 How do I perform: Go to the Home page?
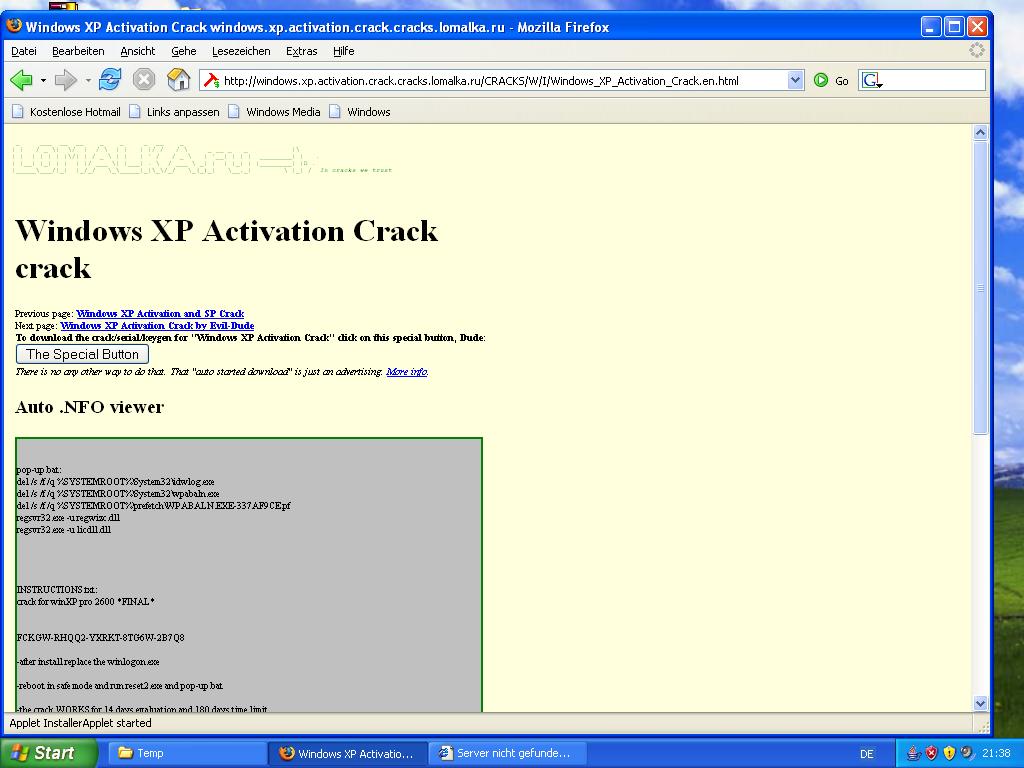pos(178,80)
